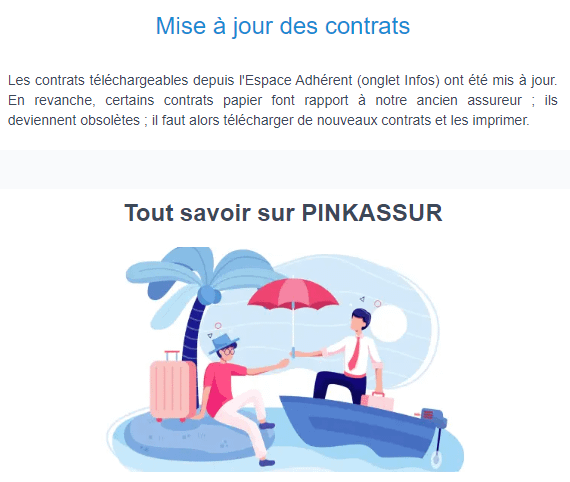Click the '(onglet Infos)' text
Image resolution: width=570 pixels, height=482 pixels.
point(398,80)
